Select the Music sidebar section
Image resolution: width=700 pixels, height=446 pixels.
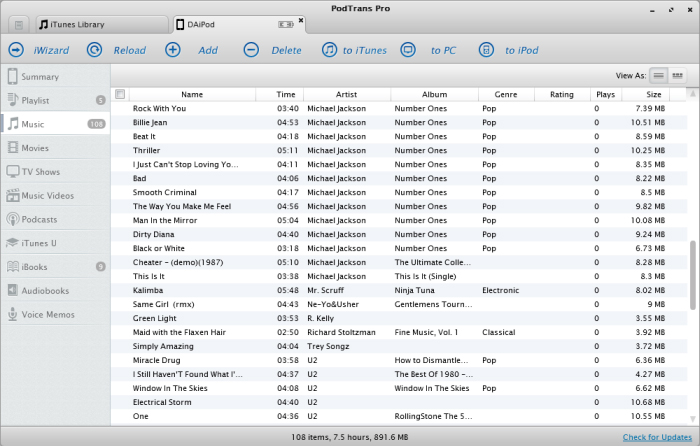click(x=55, y=124)
